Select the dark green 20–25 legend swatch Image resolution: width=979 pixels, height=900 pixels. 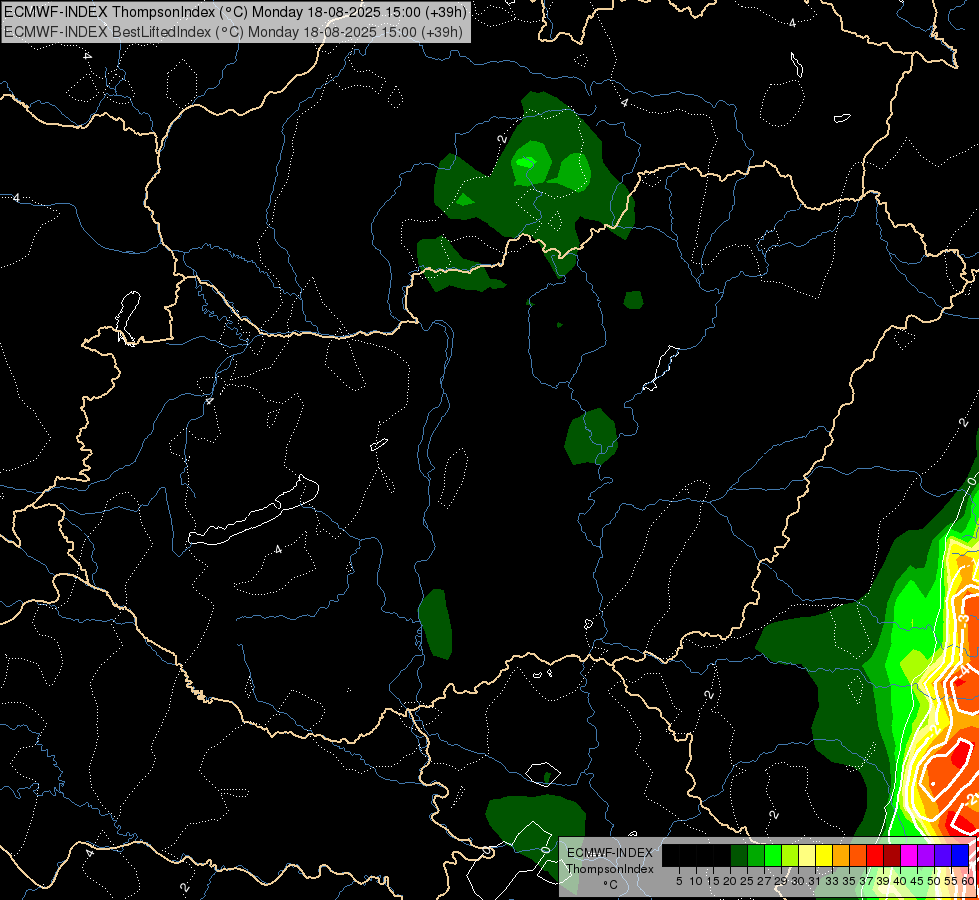[x=739, y=855]
